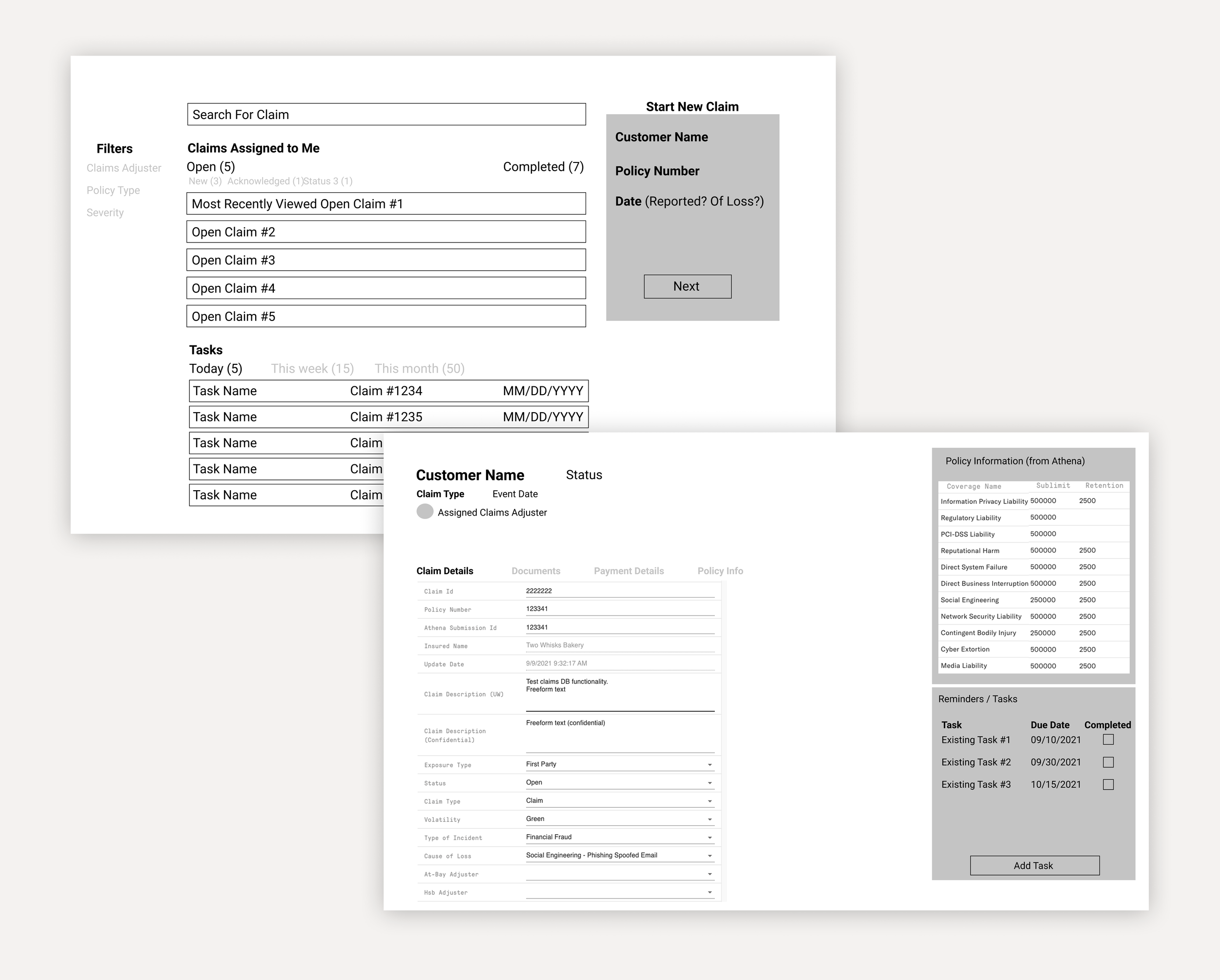Show Completed (7) claims
Image resolution: width=1220 pixels, height=980 pixels.
coord(543,167)
